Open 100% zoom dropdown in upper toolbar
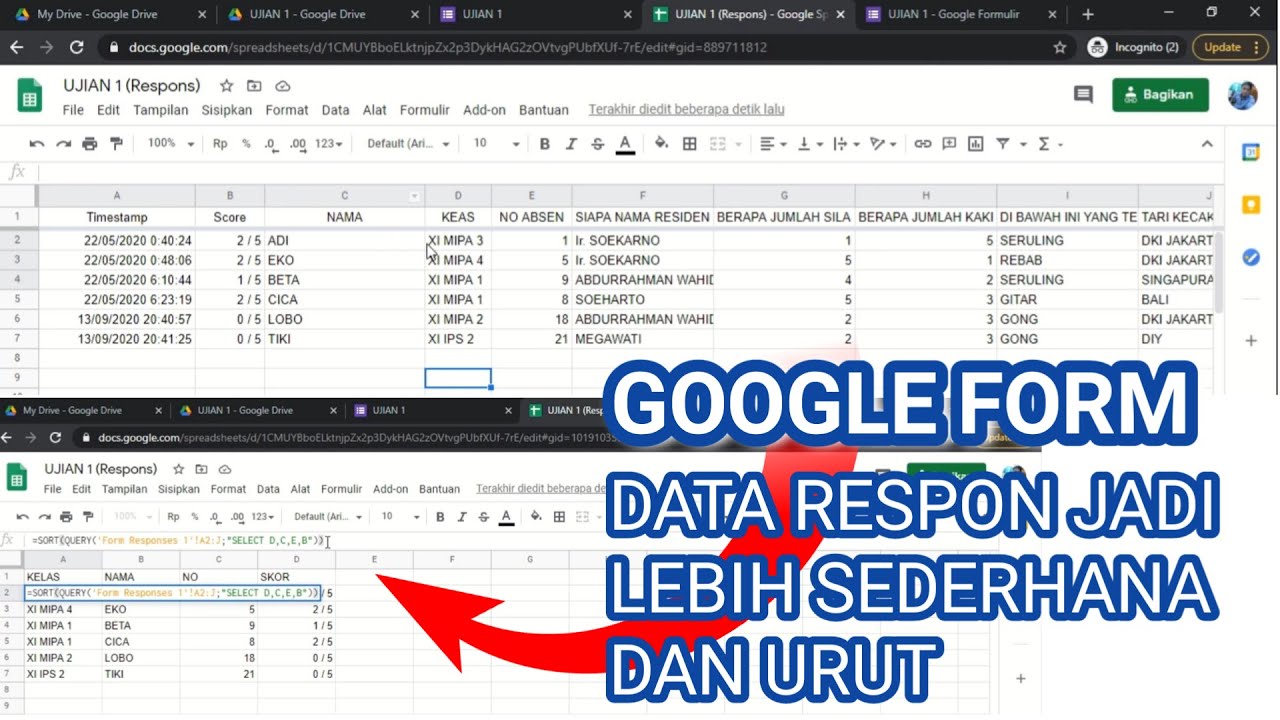Viewport: 1280px width, 720px height. 171,144
